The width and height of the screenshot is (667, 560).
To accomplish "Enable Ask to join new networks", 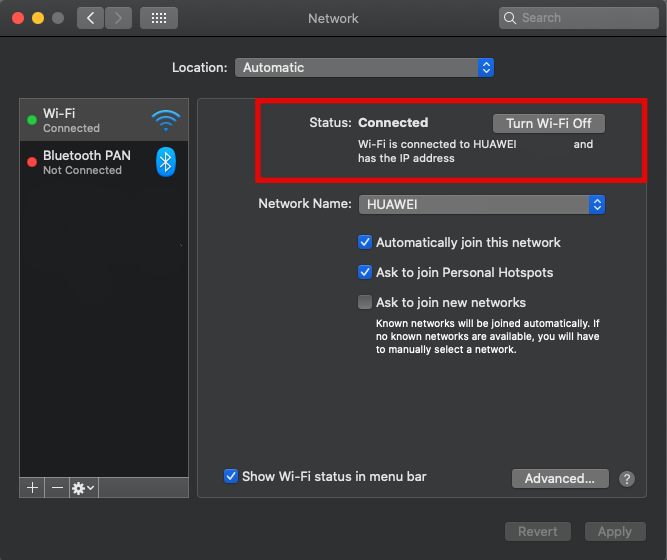I will click(x=365, y=302).
